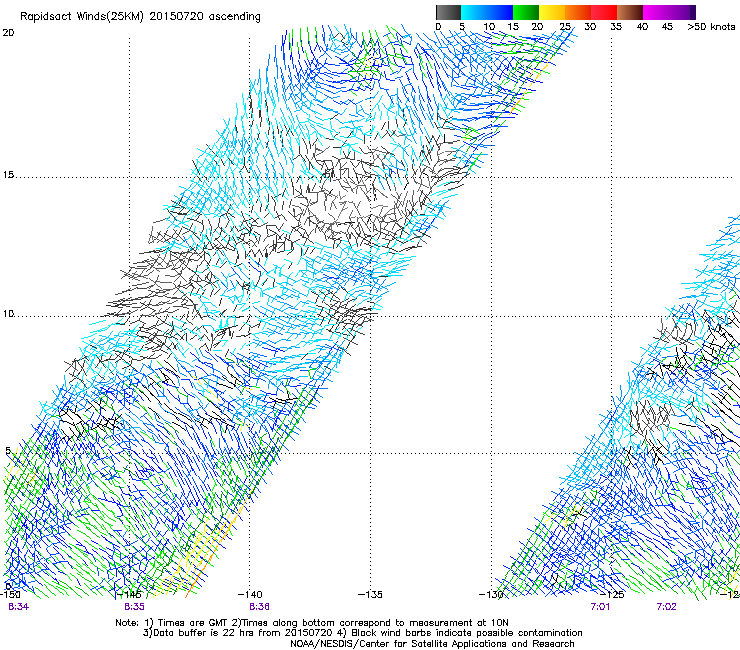Click the '5' latitude label on the left axis

pos(8,450)
